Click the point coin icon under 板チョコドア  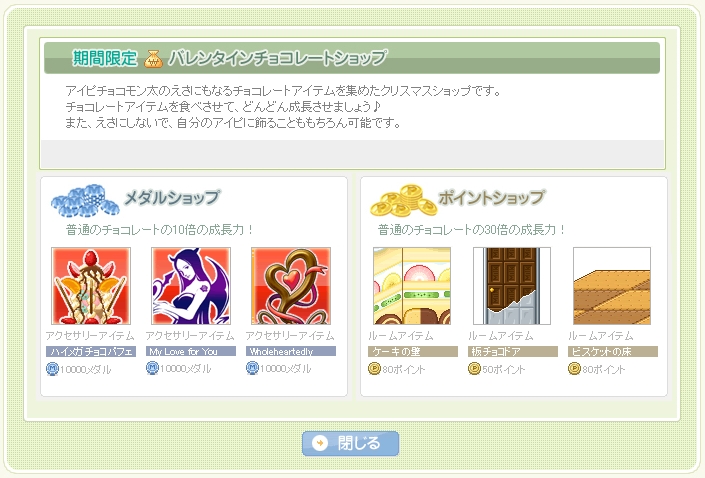point(474,369)
